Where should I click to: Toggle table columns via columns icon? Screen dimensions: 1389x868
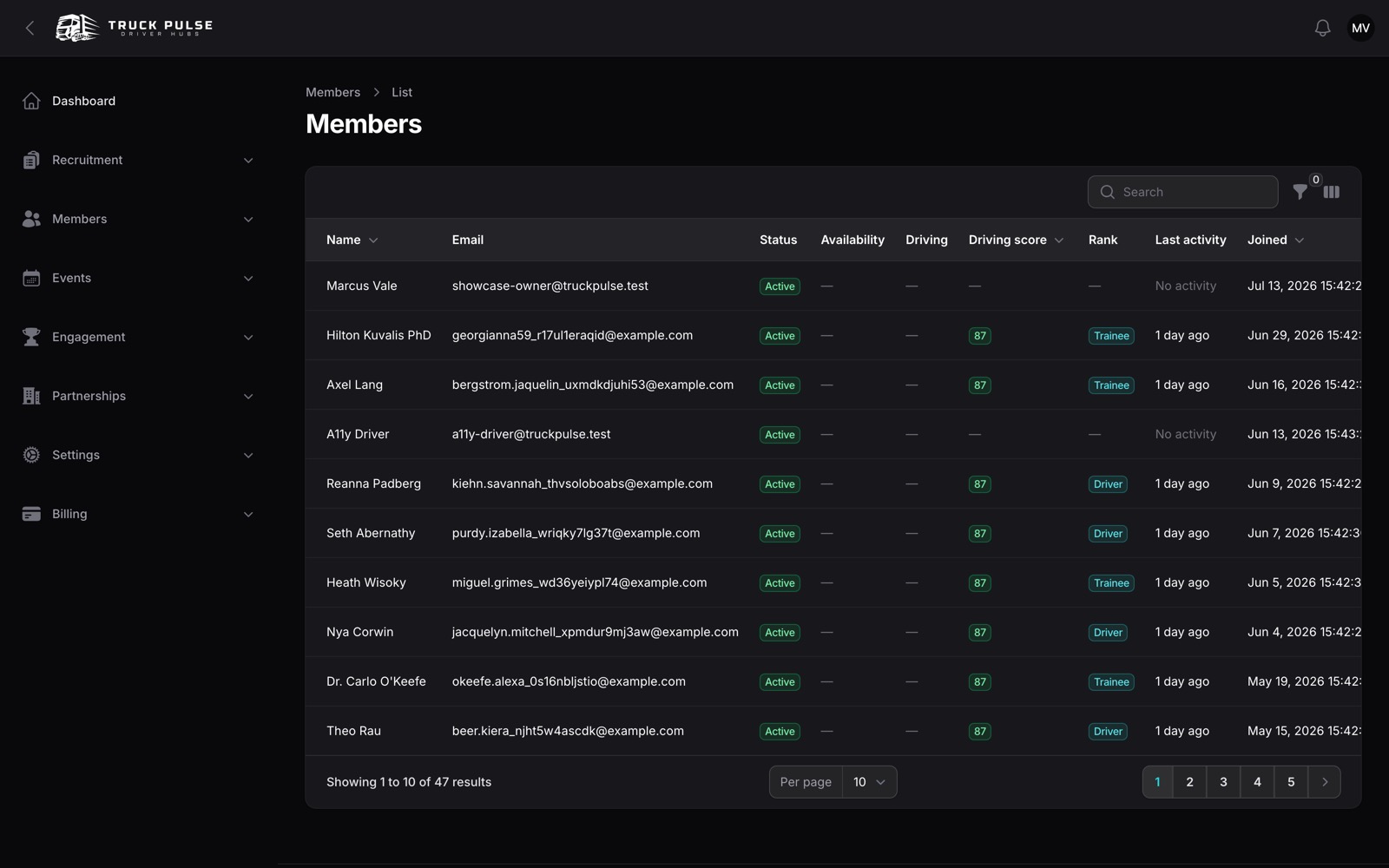pyautogui.click(x=1331, y=192)
